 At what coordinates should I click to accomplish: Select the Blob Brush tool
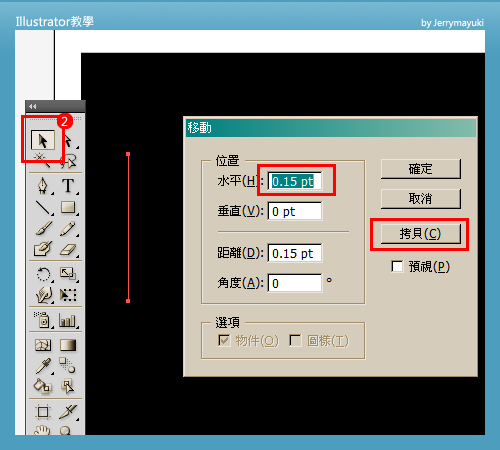coord(43,249)
